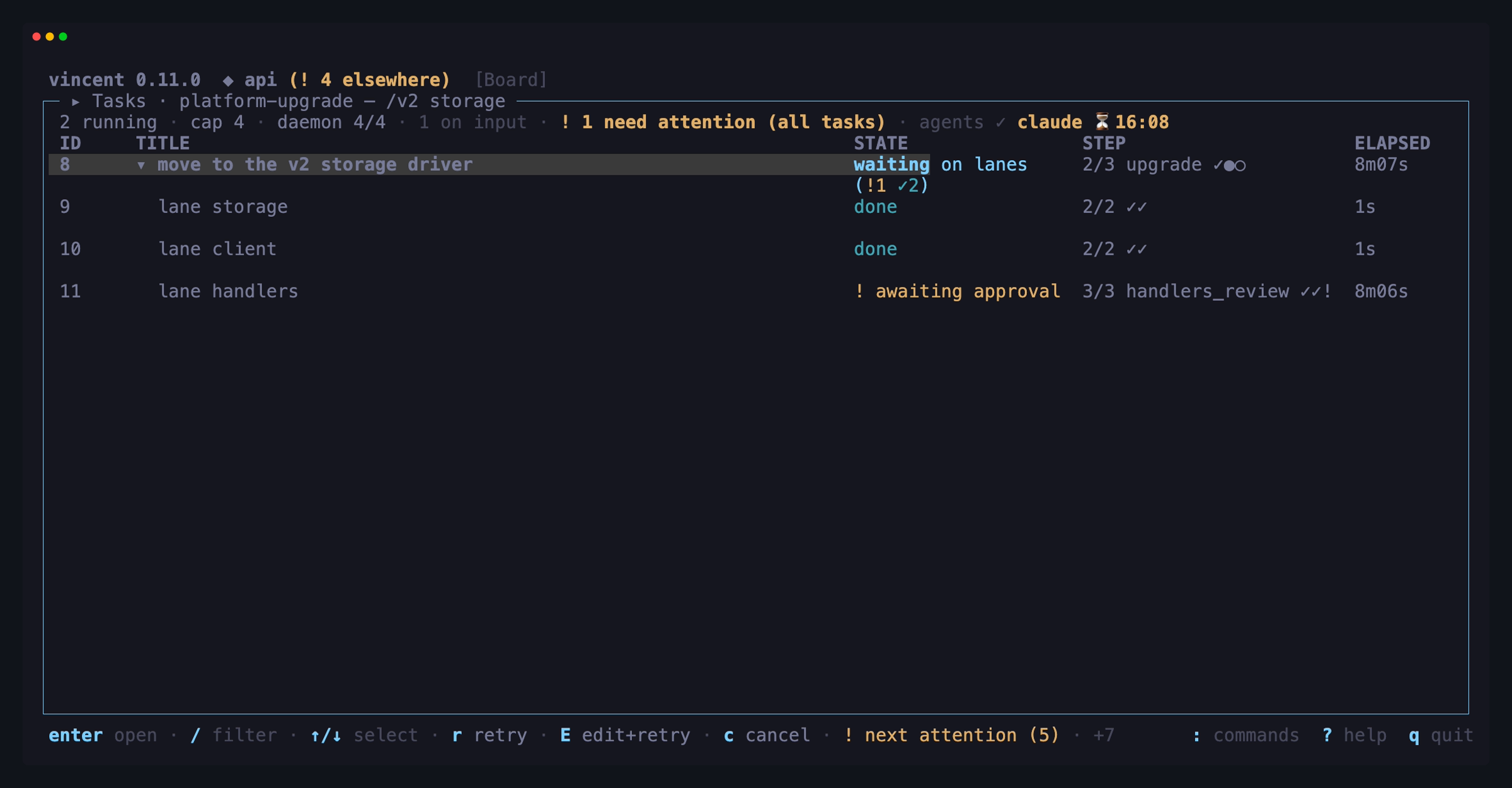Click the step progress dots on upgrade

(1229, 165)
